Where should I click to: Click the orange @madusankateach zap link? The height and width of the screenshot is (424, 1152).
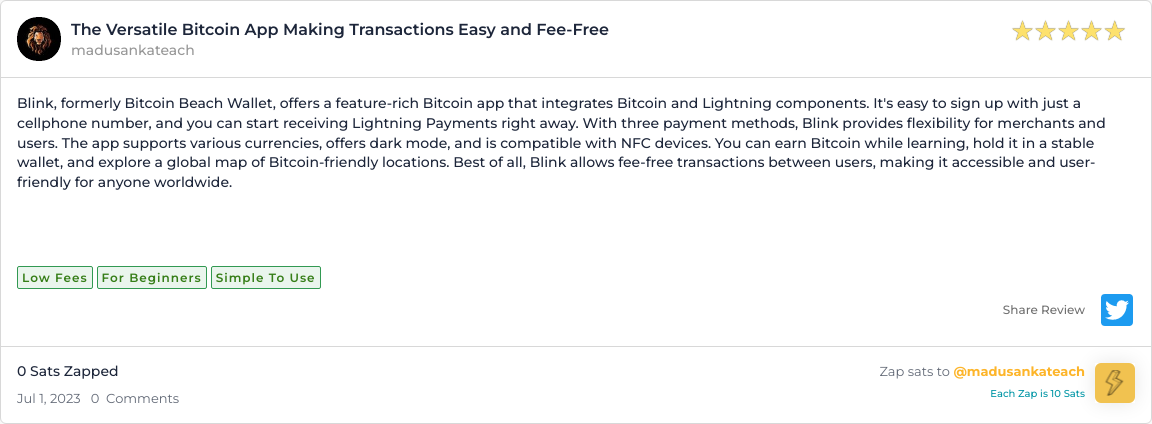click(1019, 372)
